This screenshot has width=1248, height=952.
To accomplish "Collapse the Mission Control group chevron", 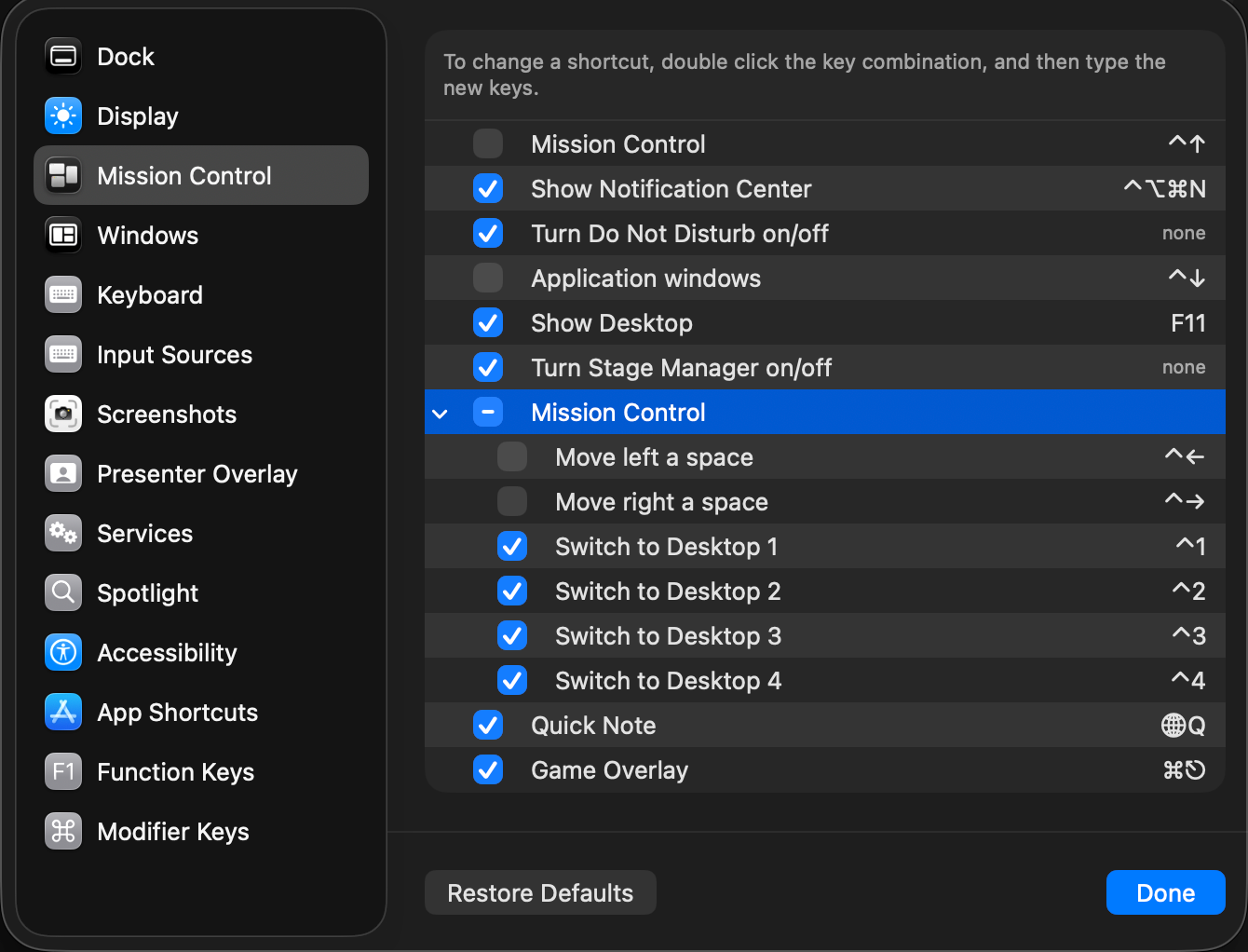I will 441,413.
